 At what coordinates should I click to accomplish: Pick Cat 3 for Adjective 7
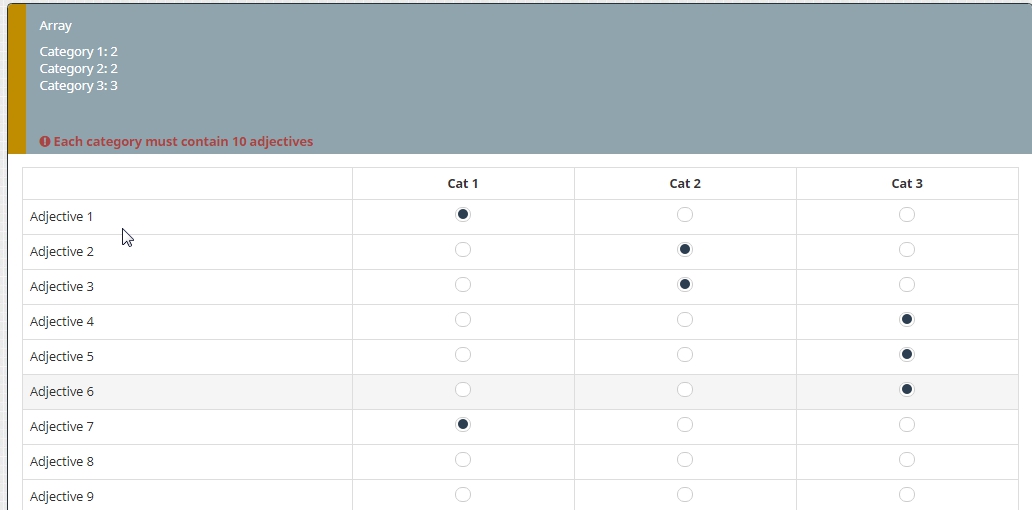tap(907, 425)
